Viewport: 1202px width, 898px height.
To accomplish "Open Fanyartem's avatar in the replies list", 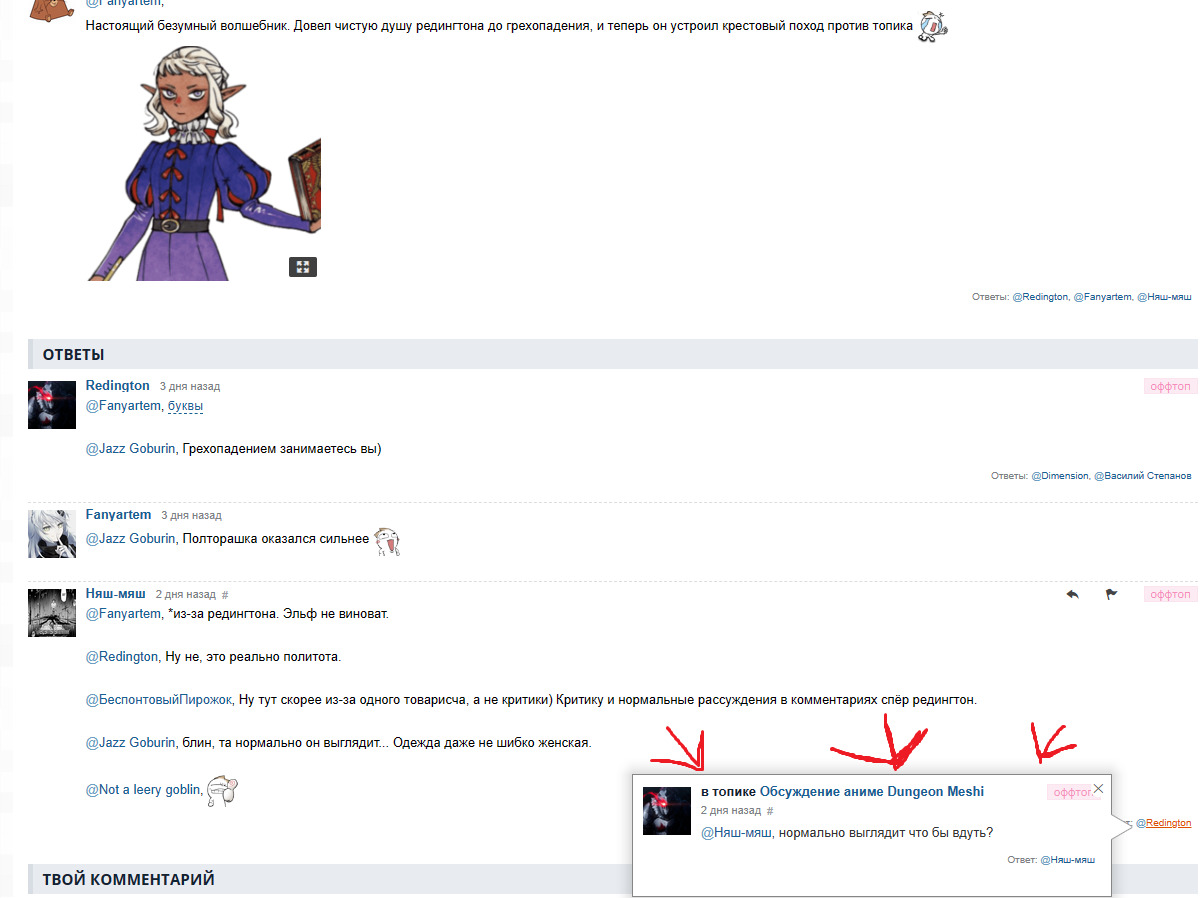I will (x=52, y=534).
